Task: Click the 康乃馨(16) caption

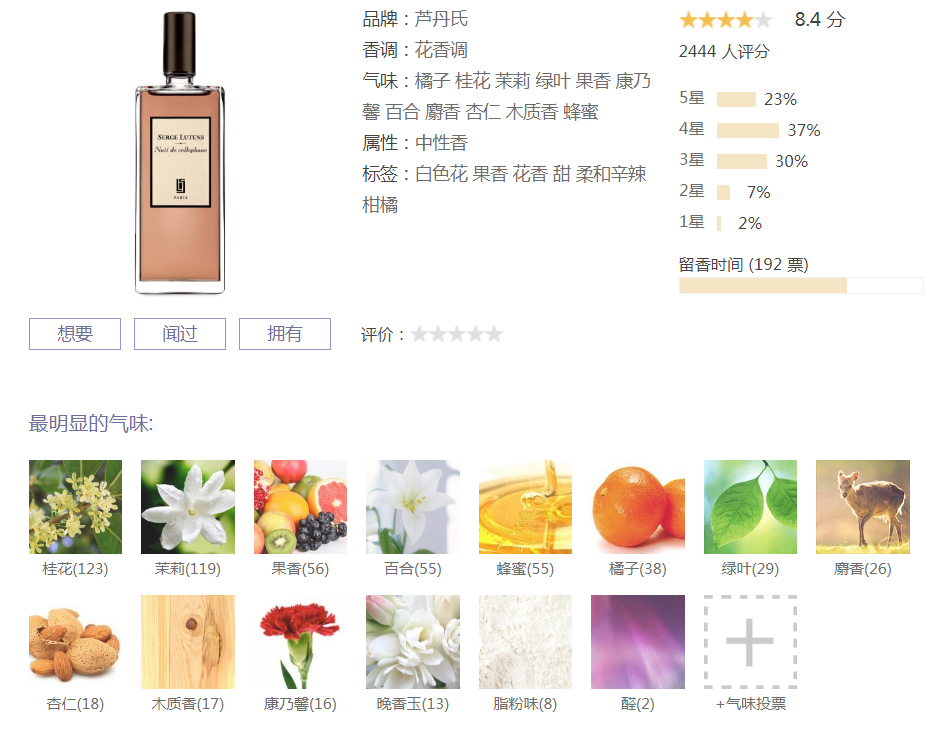Action: pos(300,704)
